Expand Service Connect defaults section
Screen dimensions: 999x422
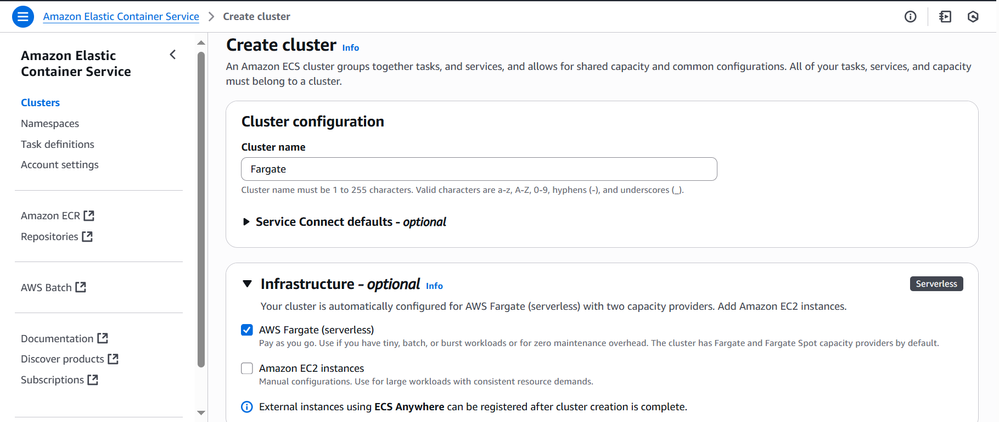coord(247,222)
